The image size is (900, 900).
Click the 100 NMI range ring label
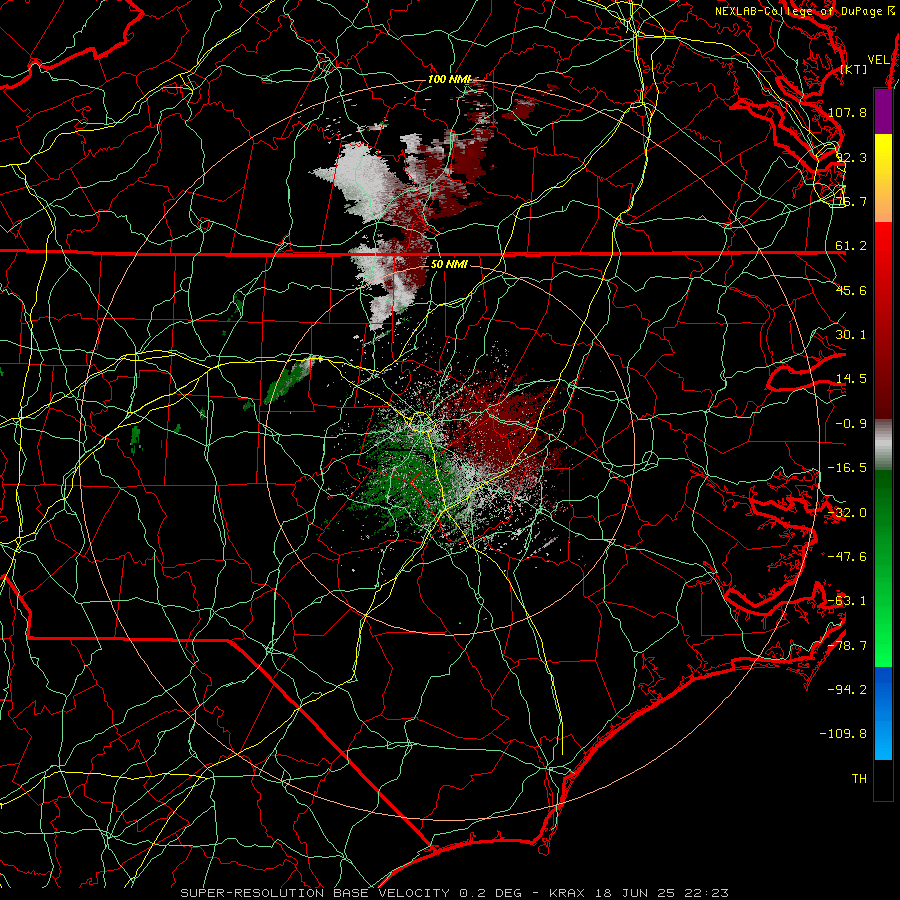coord(449,79)
